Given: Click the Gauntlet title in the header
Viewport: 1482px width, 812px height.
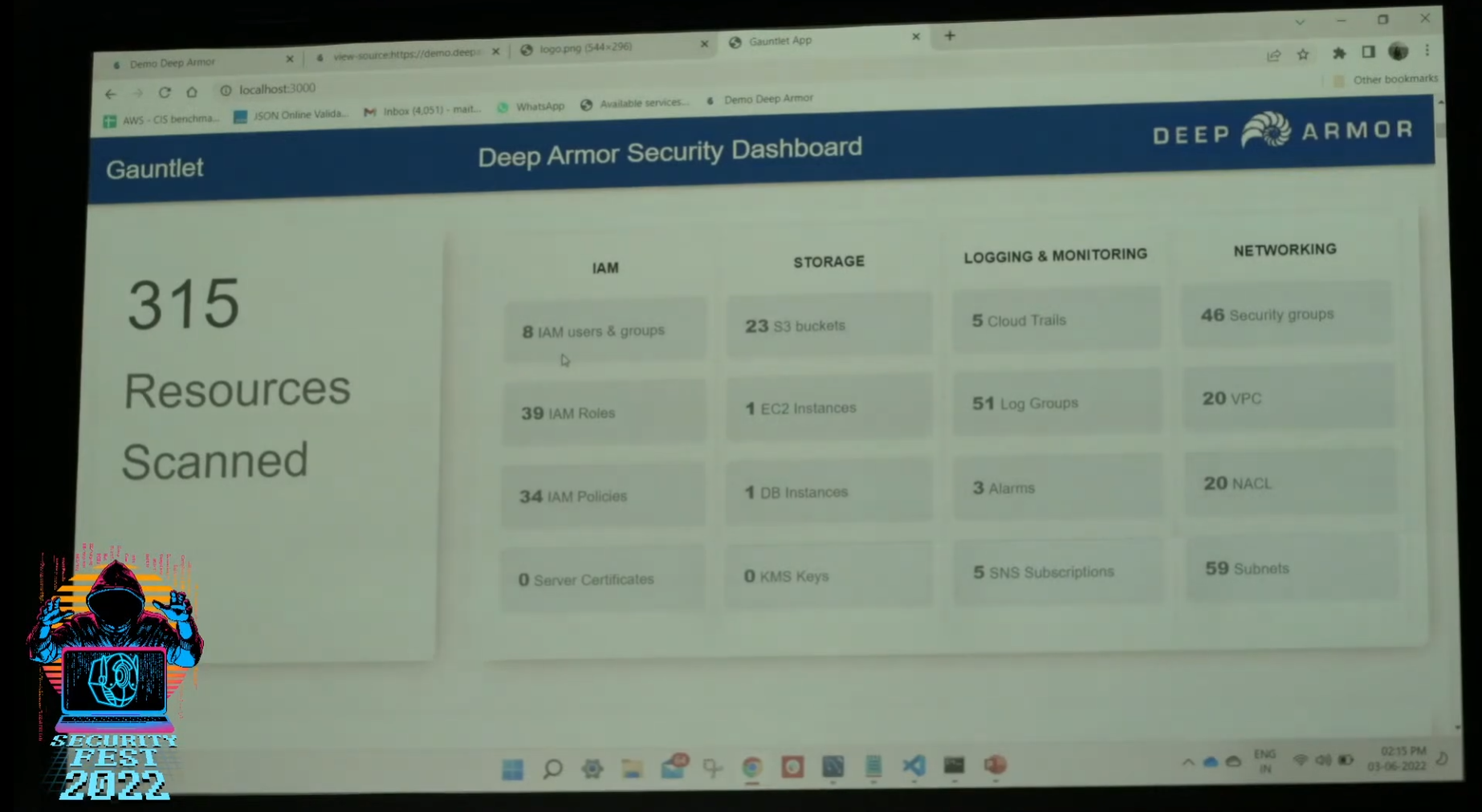Looking at the screenshot, I should point(155,168).
